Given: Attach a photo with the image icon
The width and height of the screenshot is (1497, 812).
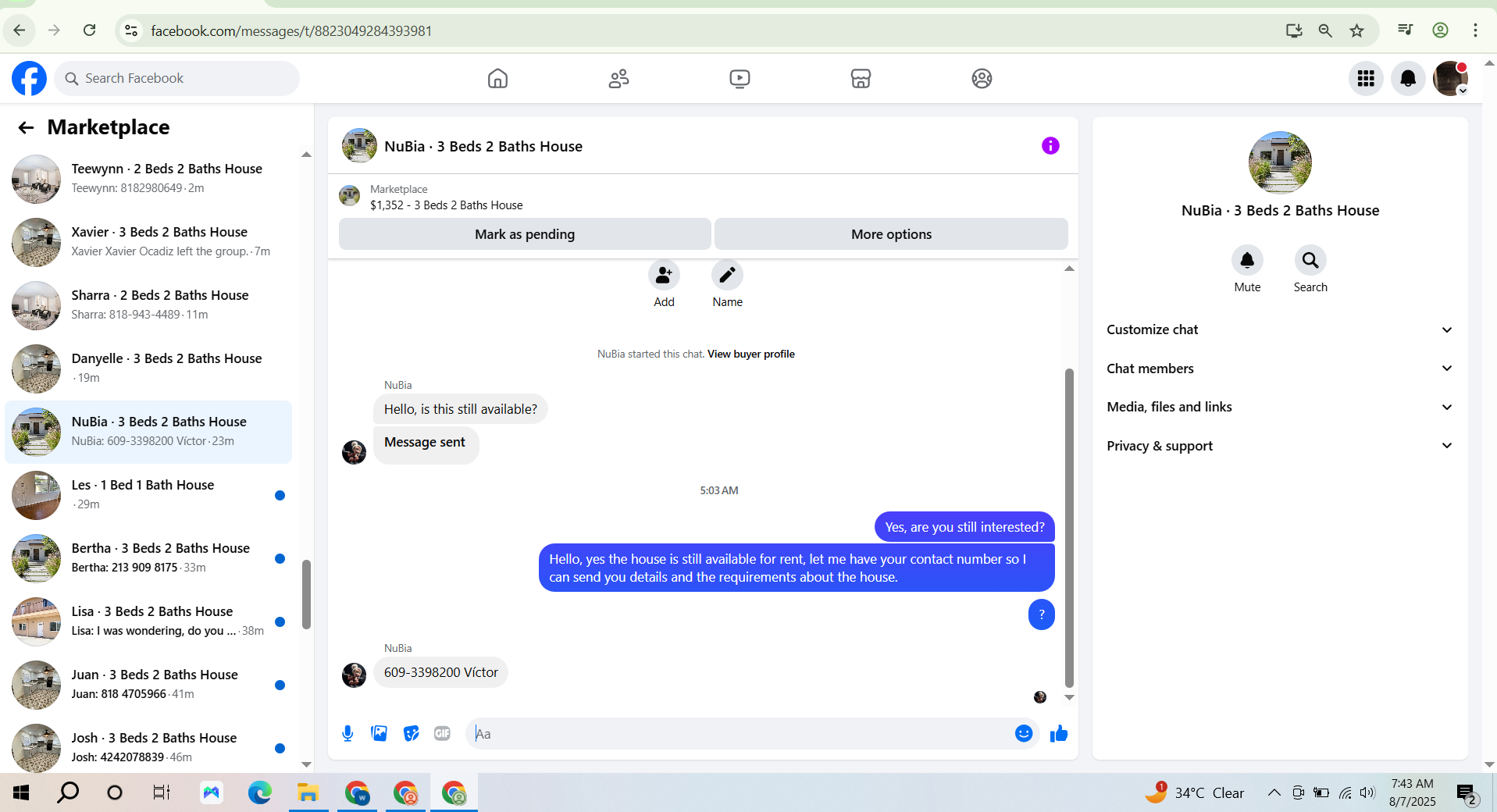Looking at the screenshot, I should [380, 733].
